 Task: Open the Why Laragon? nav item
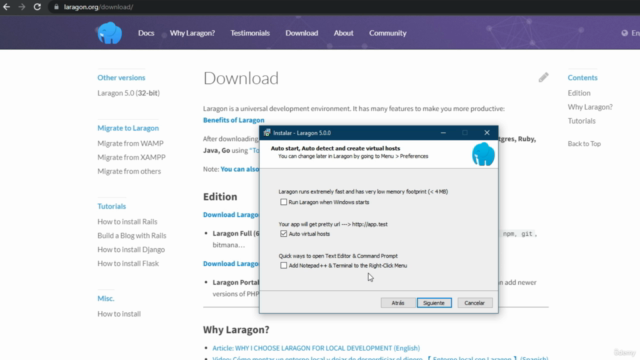[192, 33]
